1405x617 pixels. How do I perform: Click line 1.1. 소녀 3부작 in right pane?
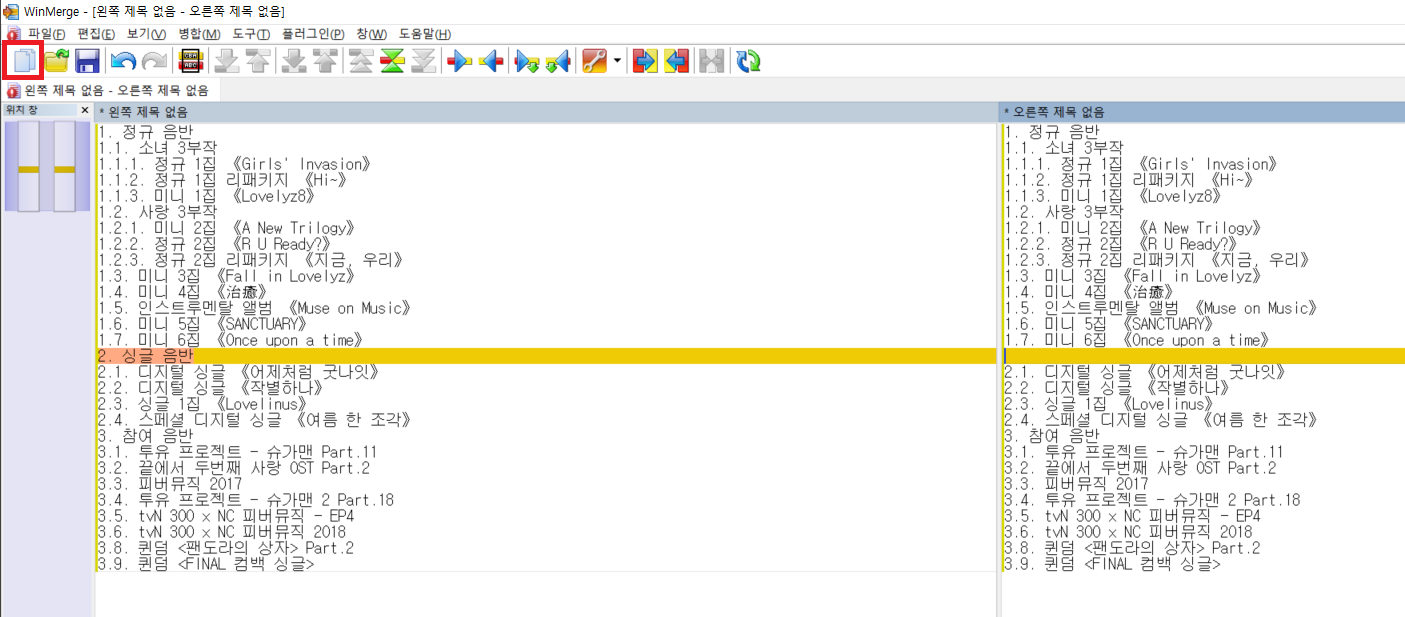click(x=1063, y=148)
